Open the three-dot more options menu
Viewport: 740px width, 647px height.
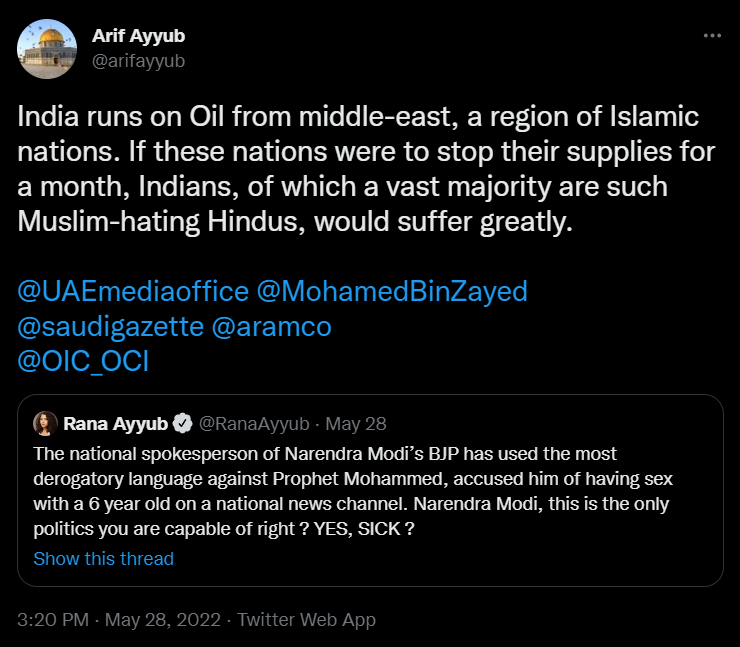712,36
